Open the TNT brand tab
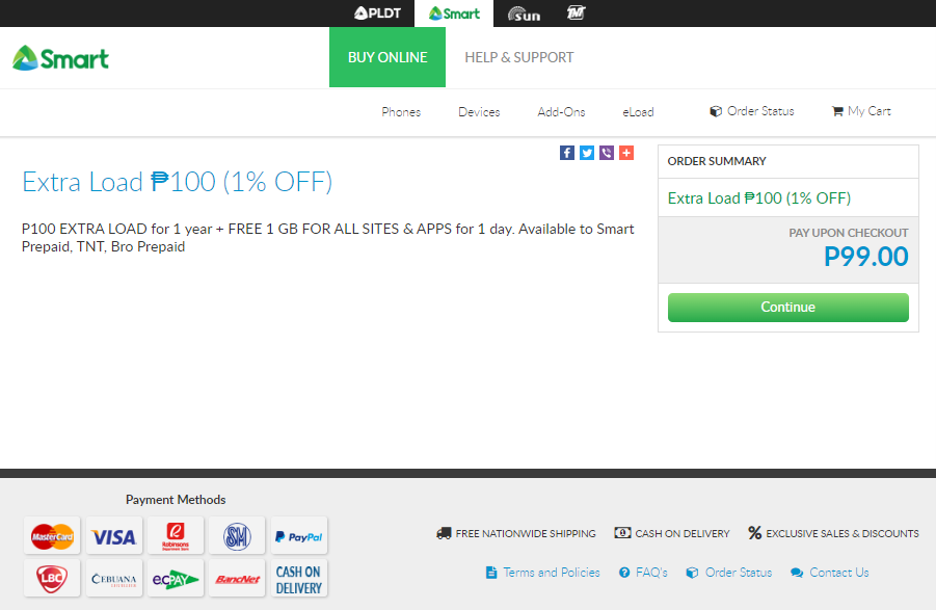 click(576, 13)
